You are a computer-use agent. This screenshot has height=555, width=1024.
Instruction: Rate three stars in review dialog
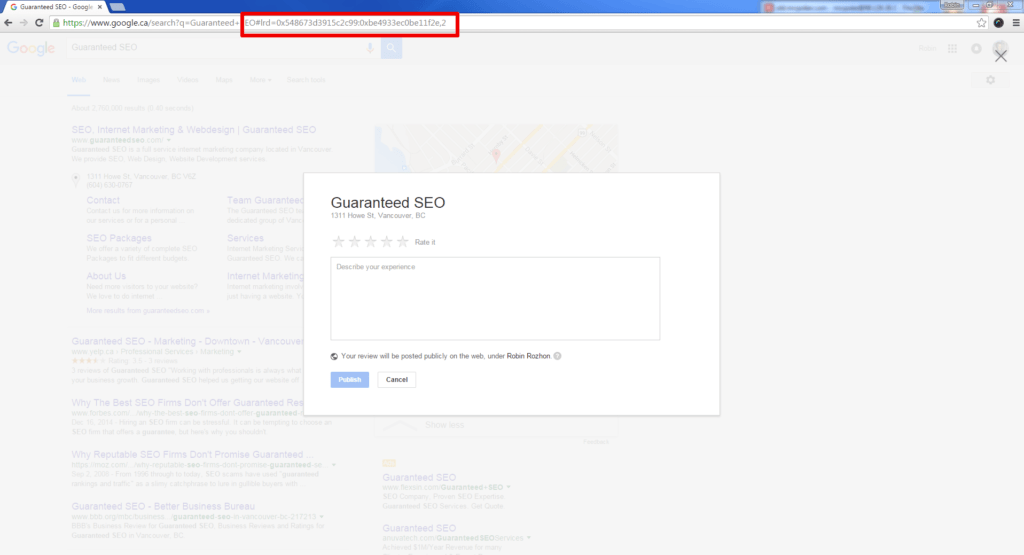[x=370, y=242]
